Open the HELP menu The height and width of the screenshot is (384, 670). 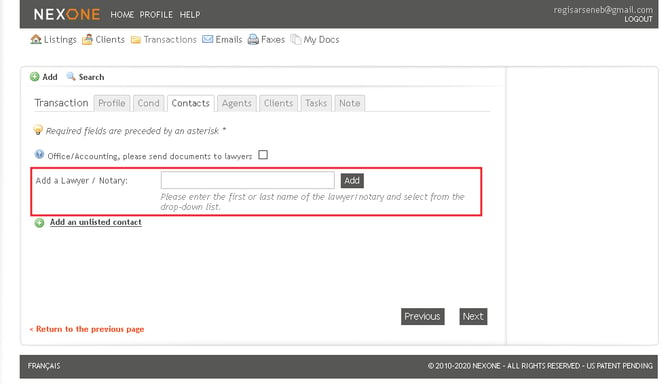tap(190, 15)
